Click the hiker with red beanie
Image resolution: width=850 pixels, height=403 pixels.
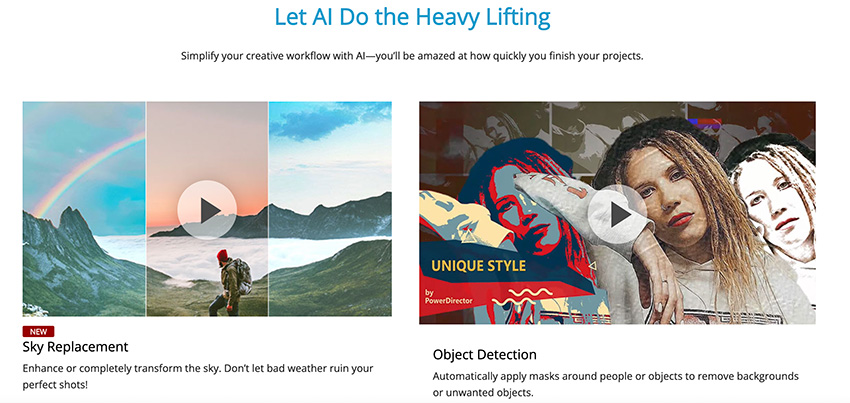coord(229,282)
